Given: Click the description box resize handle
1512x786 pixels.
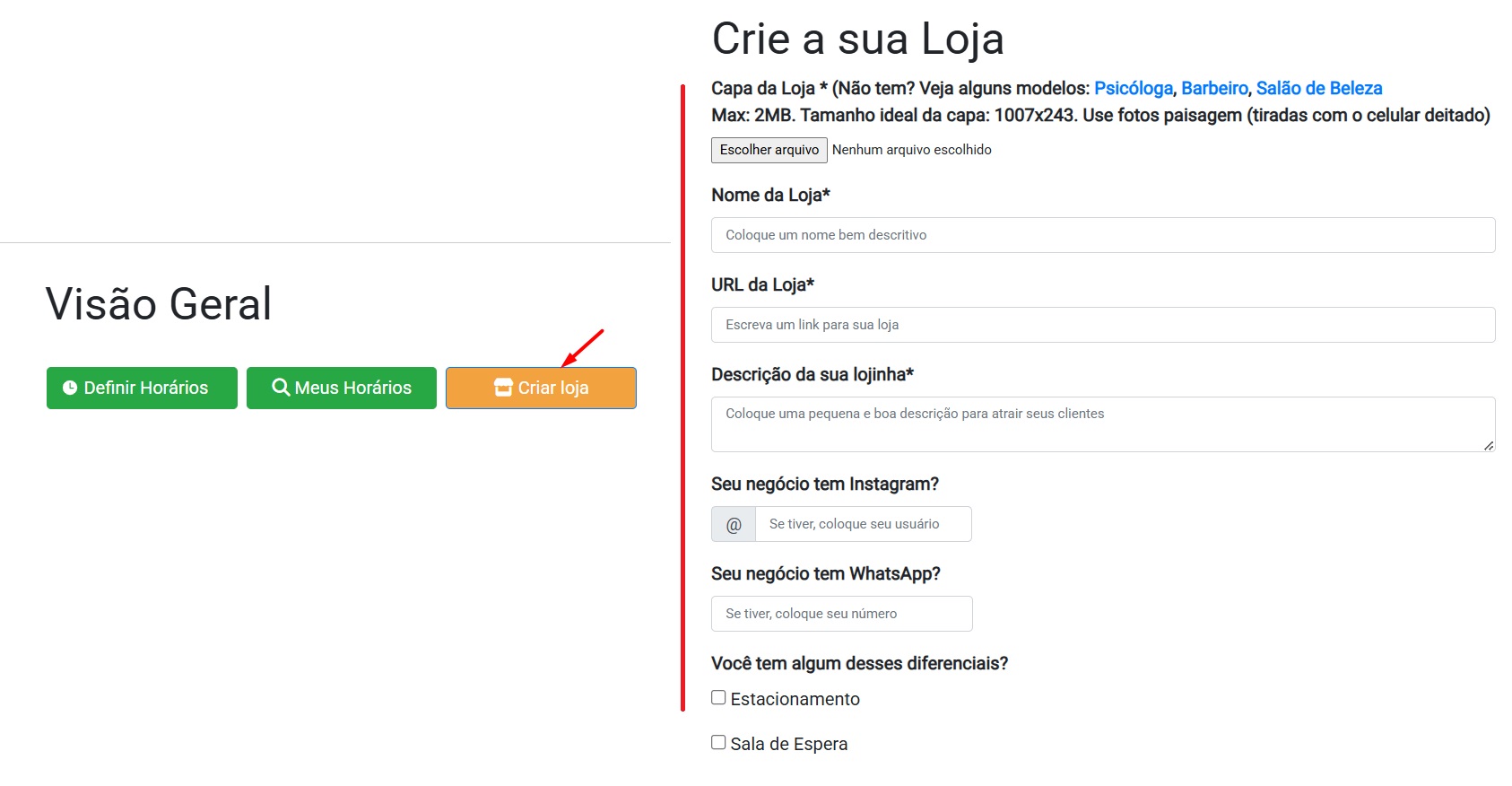Looking at the screenshot, I should point(1490,447).
